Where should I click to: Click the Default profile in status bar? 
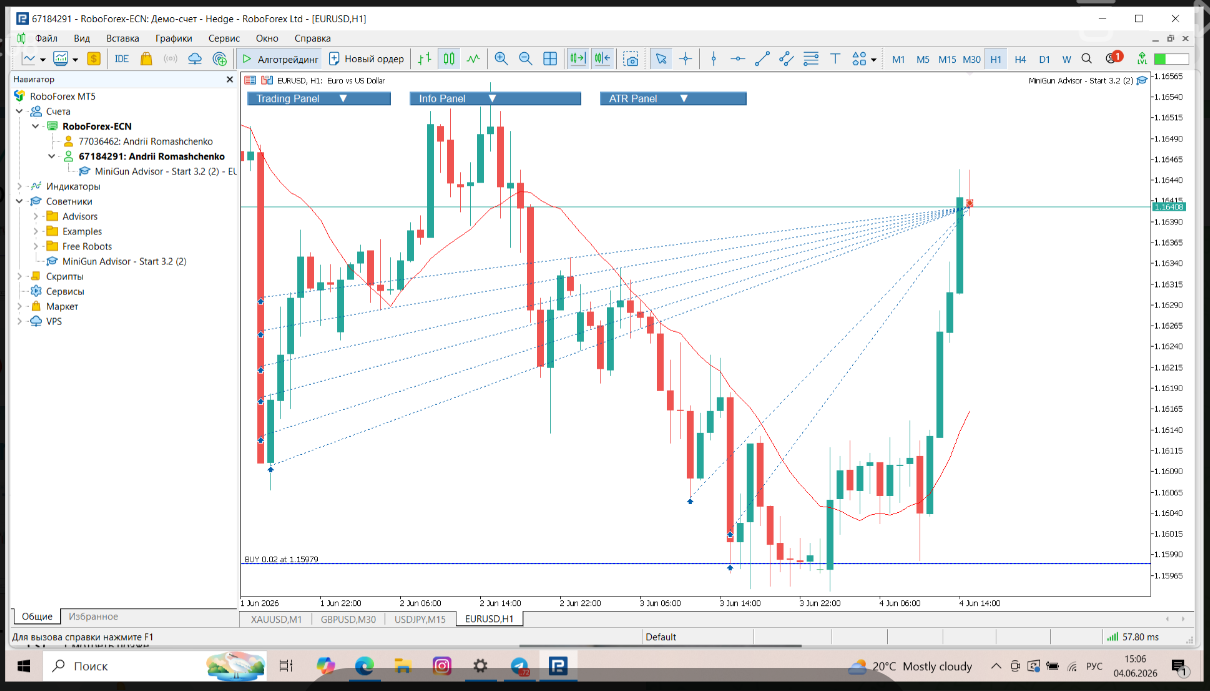tap(661, 636)
